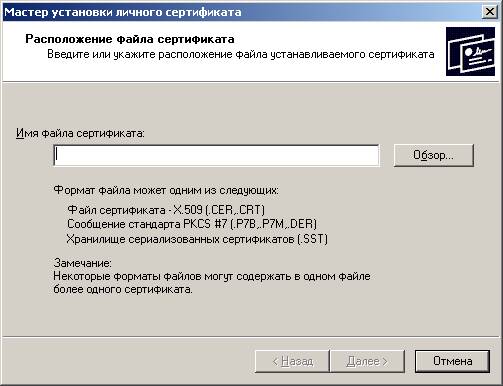
Task: Click the certificate icon in the header
Action: (470, 52)
